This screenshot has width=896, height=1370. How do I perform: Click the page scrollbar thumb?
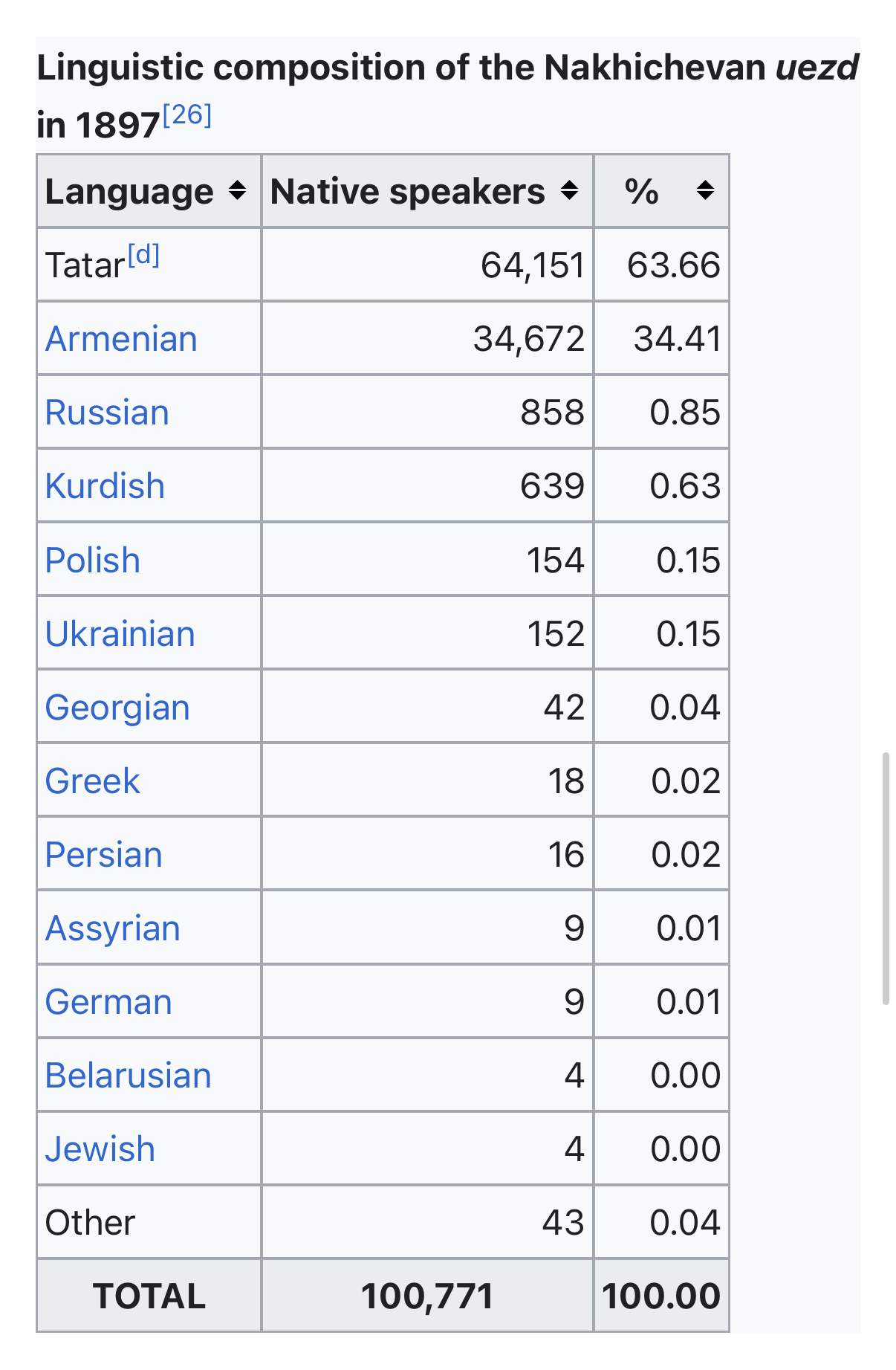(x=886, y=879)
